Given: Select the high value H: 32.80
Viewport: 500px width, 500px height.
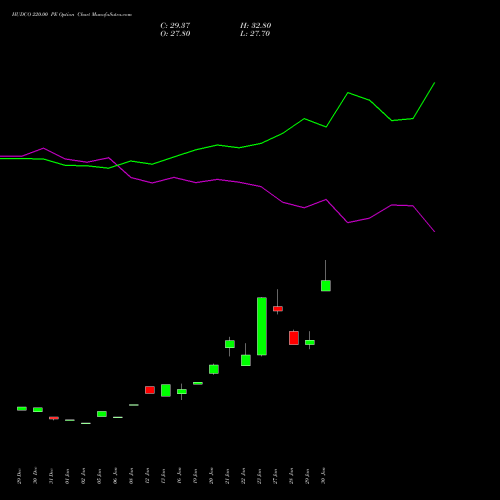Looking at the screenshot, I should (256, 26).
